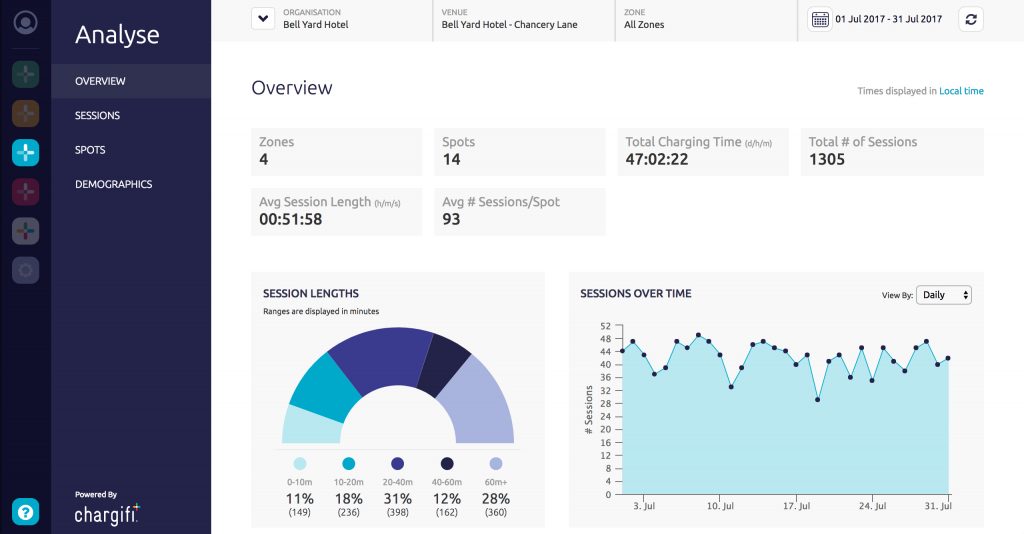Click the Session Lengths heading

[311, 294]
